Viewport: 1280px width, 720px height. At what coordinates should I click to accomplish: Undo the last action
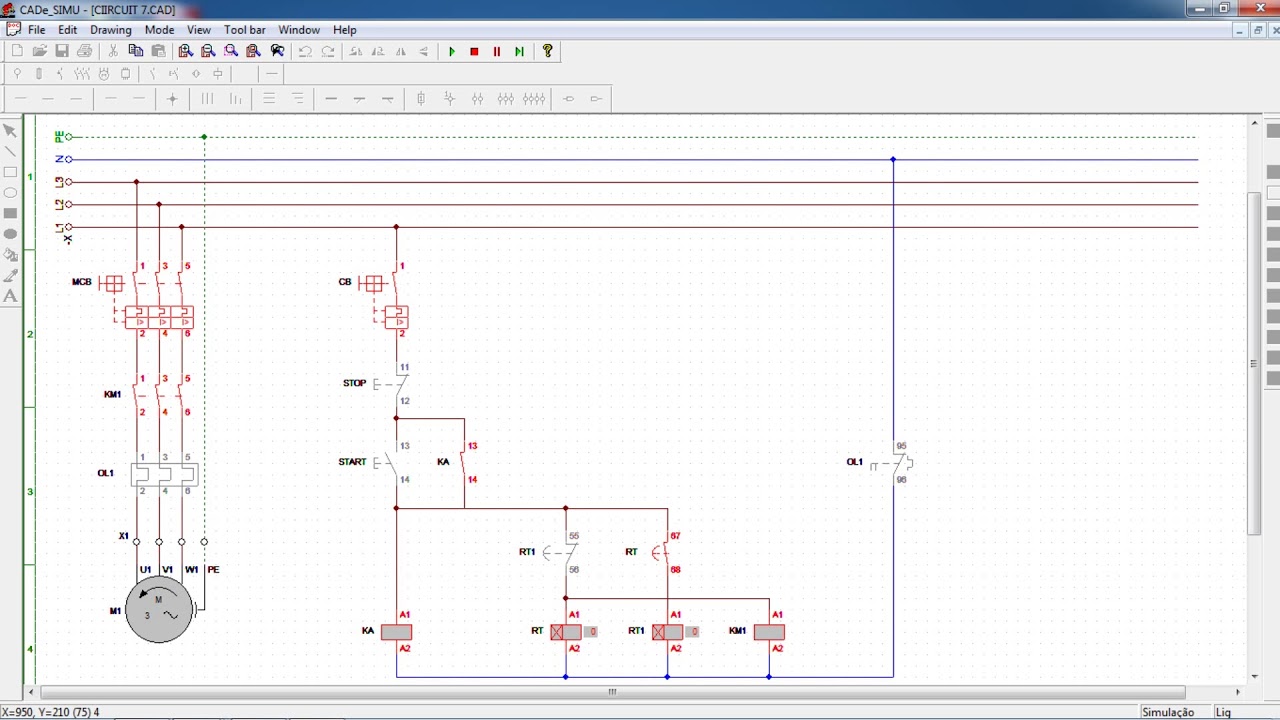[305, 51]
